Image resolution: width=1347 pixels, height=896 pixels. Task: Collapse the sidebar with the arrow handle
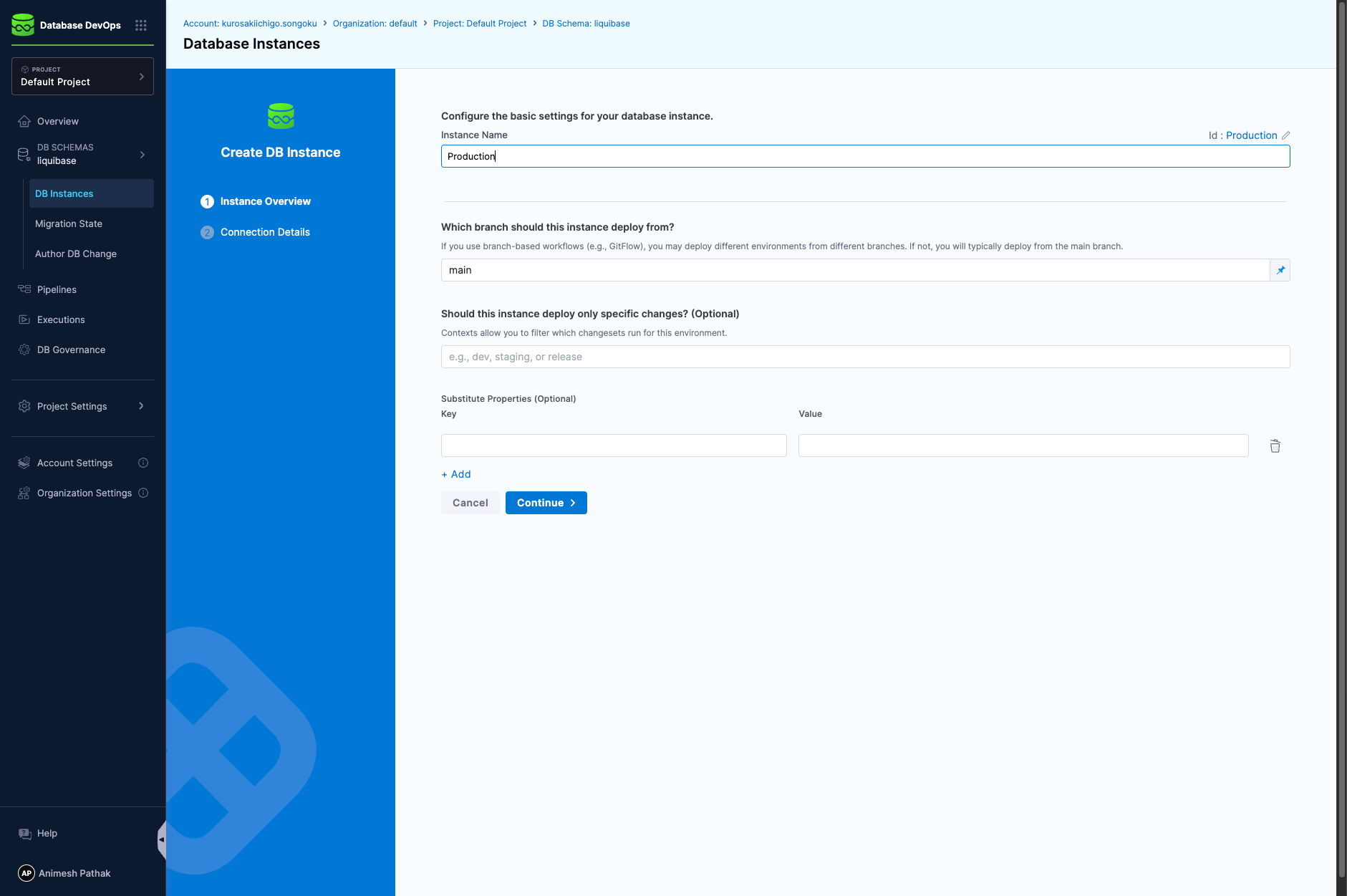tap(162, 839)
